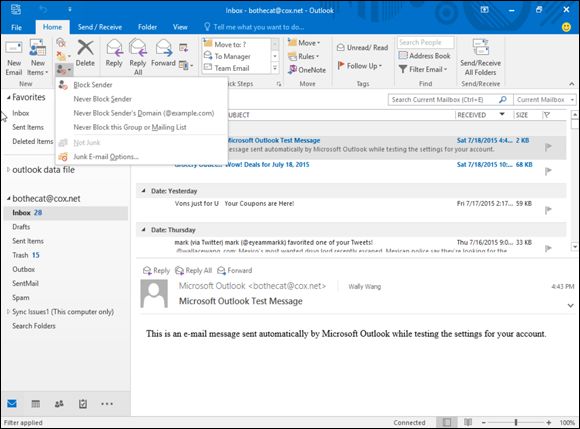This screenshot has height=429, width=580.
Task: Switch to the Folder tab
Action: (147, 27)
